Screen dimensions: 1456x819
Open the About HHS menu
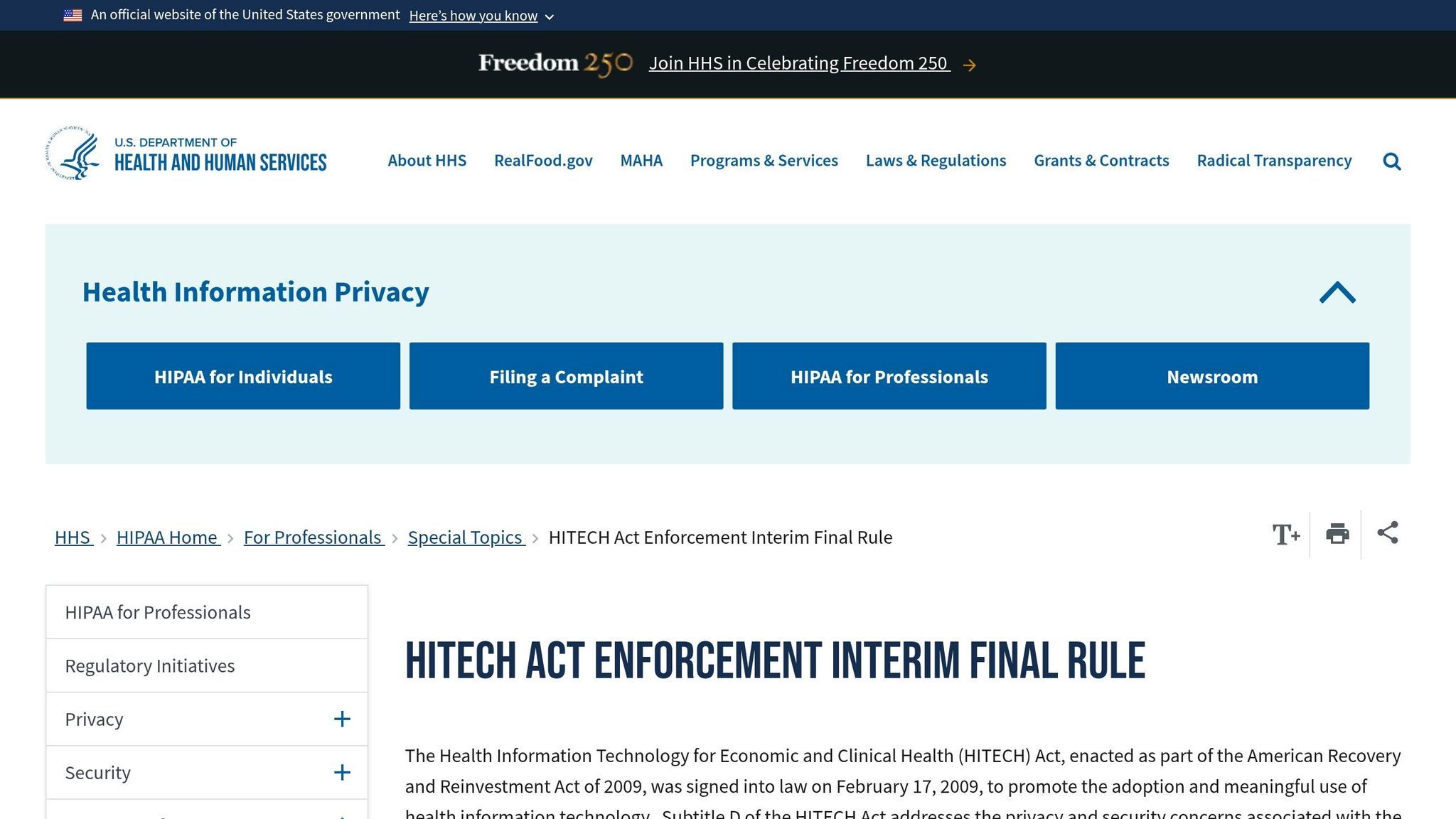(427, 161)
